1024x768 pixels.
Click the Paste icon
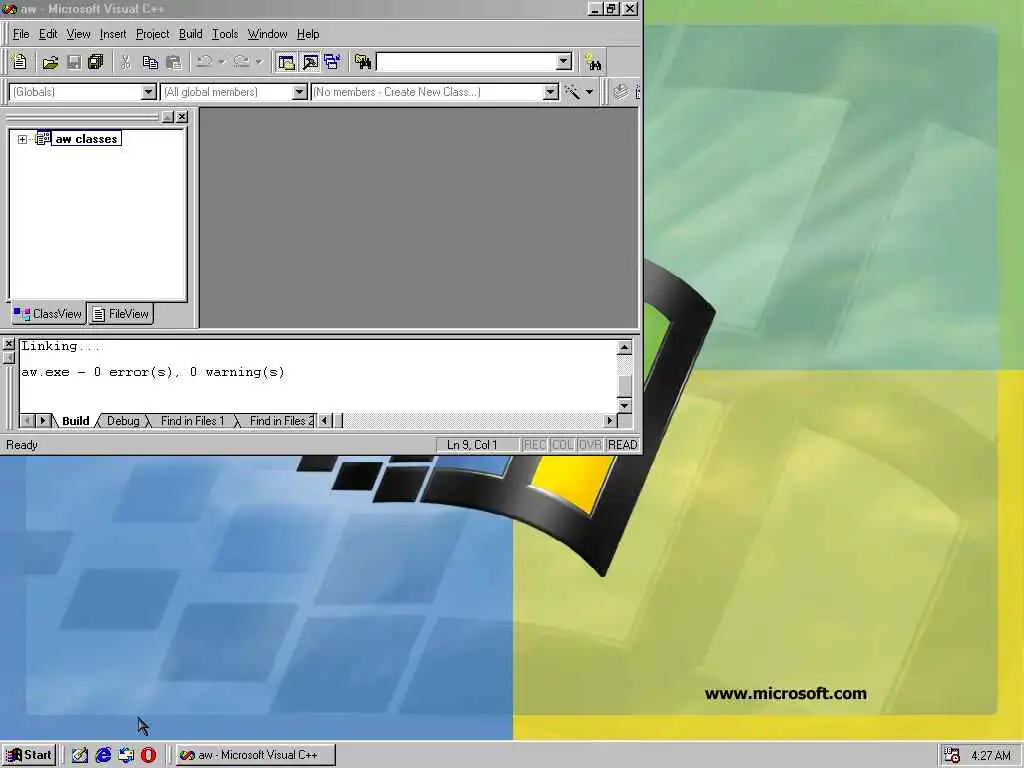click(x=174, y=62)
